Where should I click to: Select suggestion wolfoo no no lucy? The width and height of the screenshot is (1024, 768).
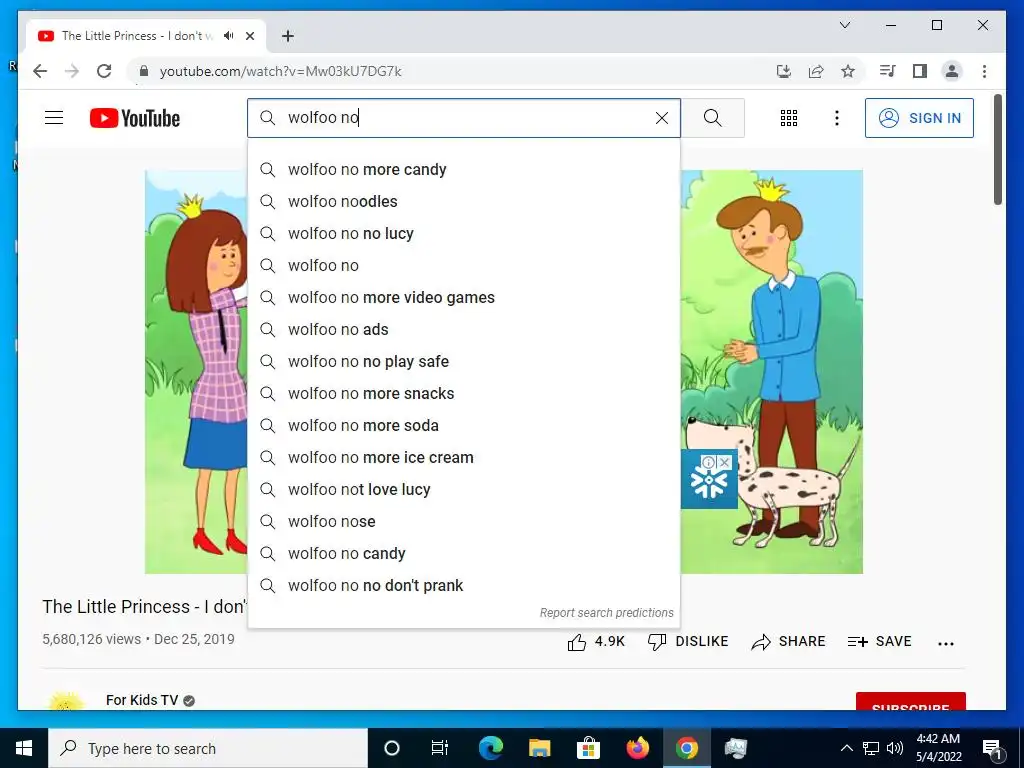click(464, 234)
